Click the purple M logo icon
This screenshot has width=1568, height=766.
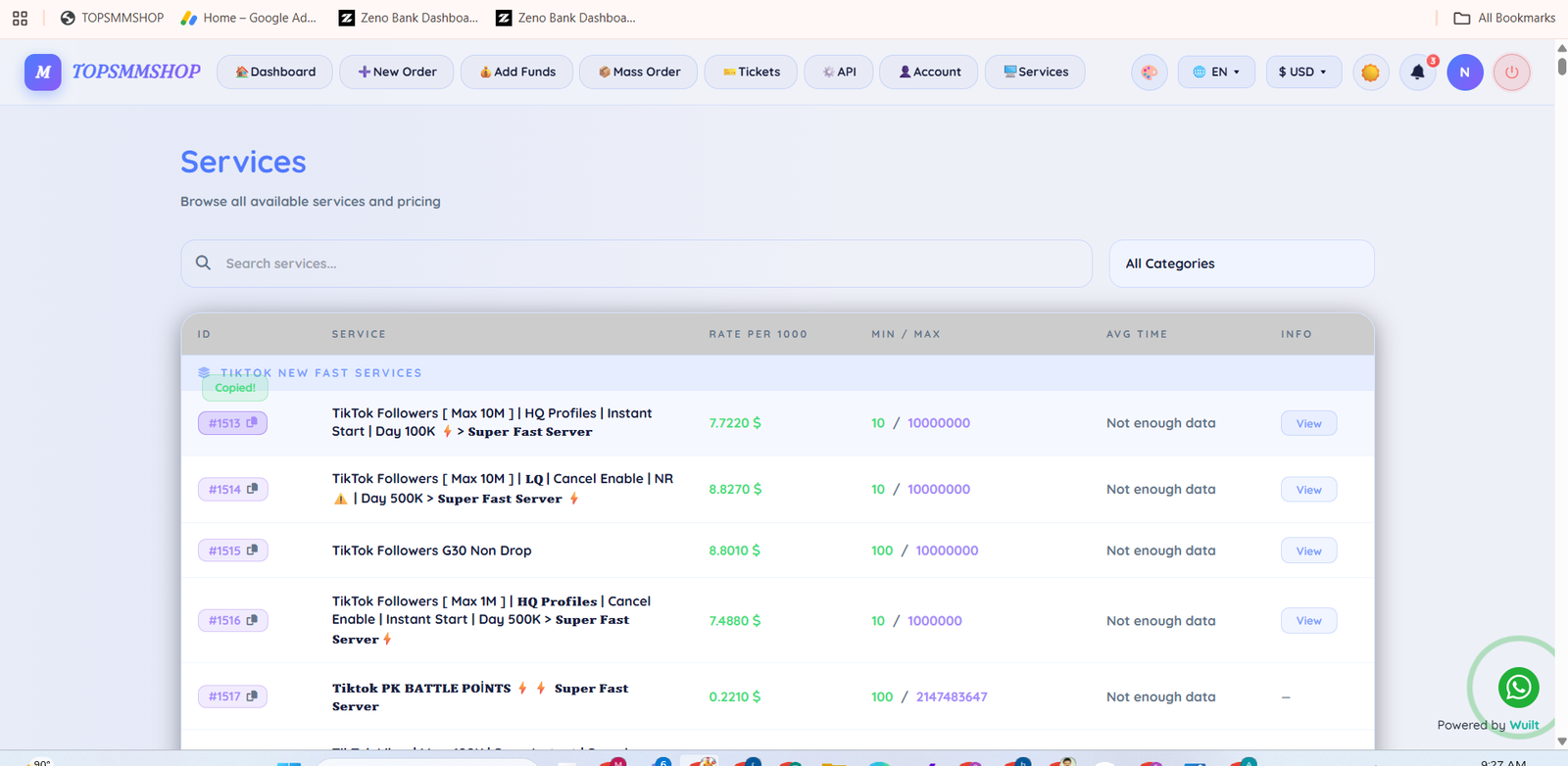point(43,72)
